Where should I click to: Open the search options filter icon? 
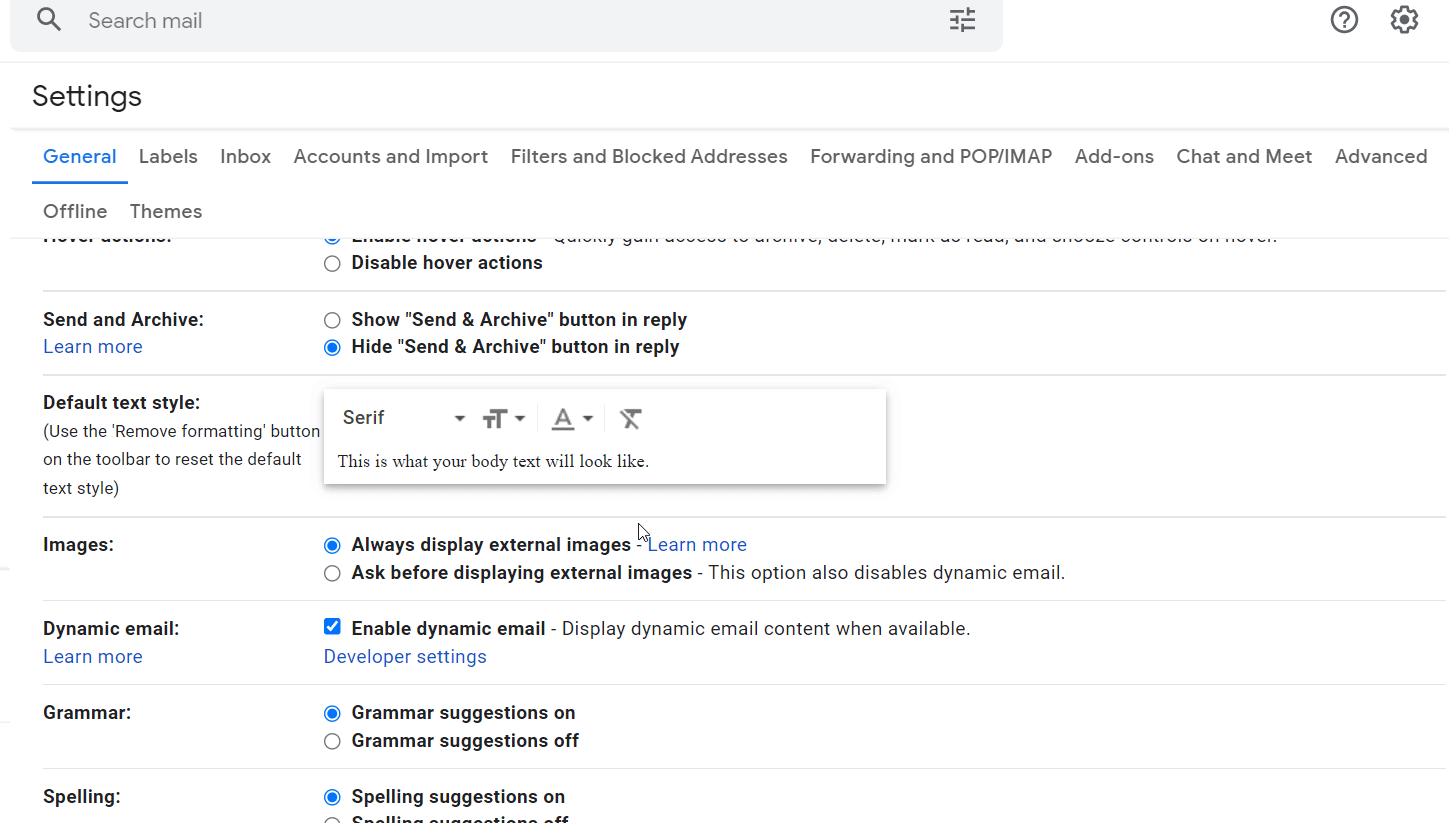(962, 20)
